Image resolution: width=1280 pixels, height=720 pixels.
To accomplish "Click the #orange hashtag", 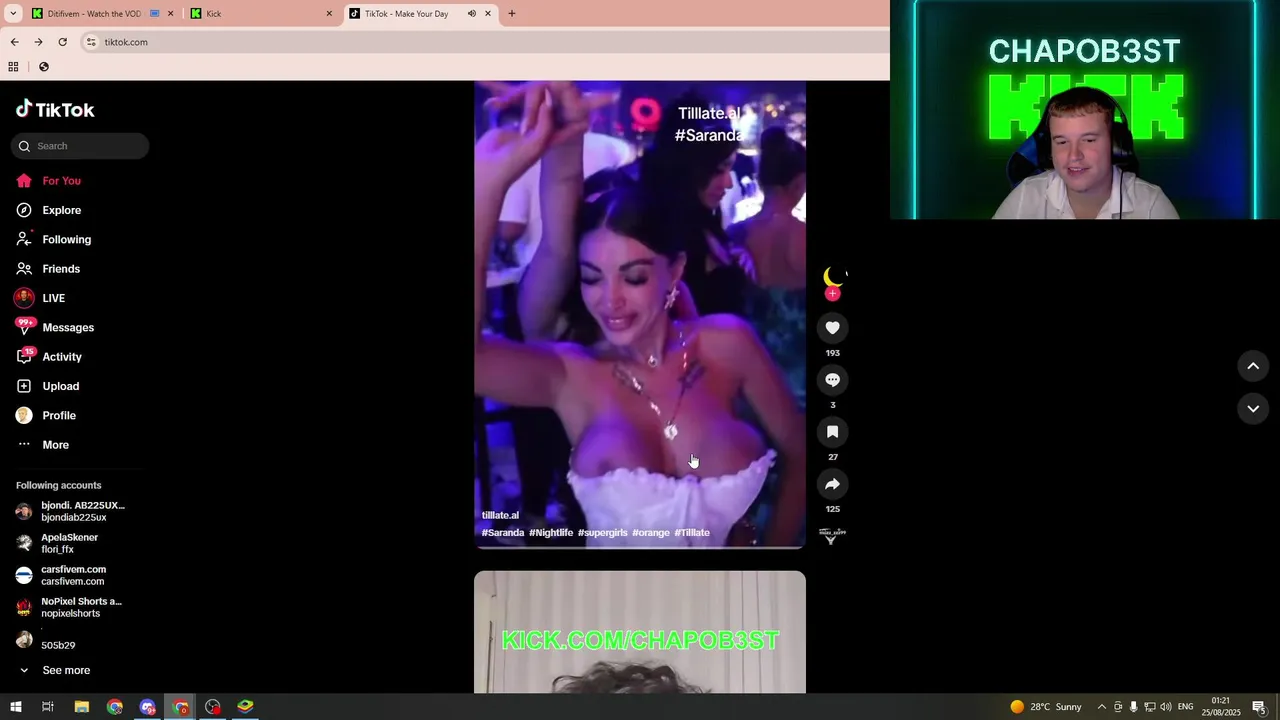I will coord(651,533).
